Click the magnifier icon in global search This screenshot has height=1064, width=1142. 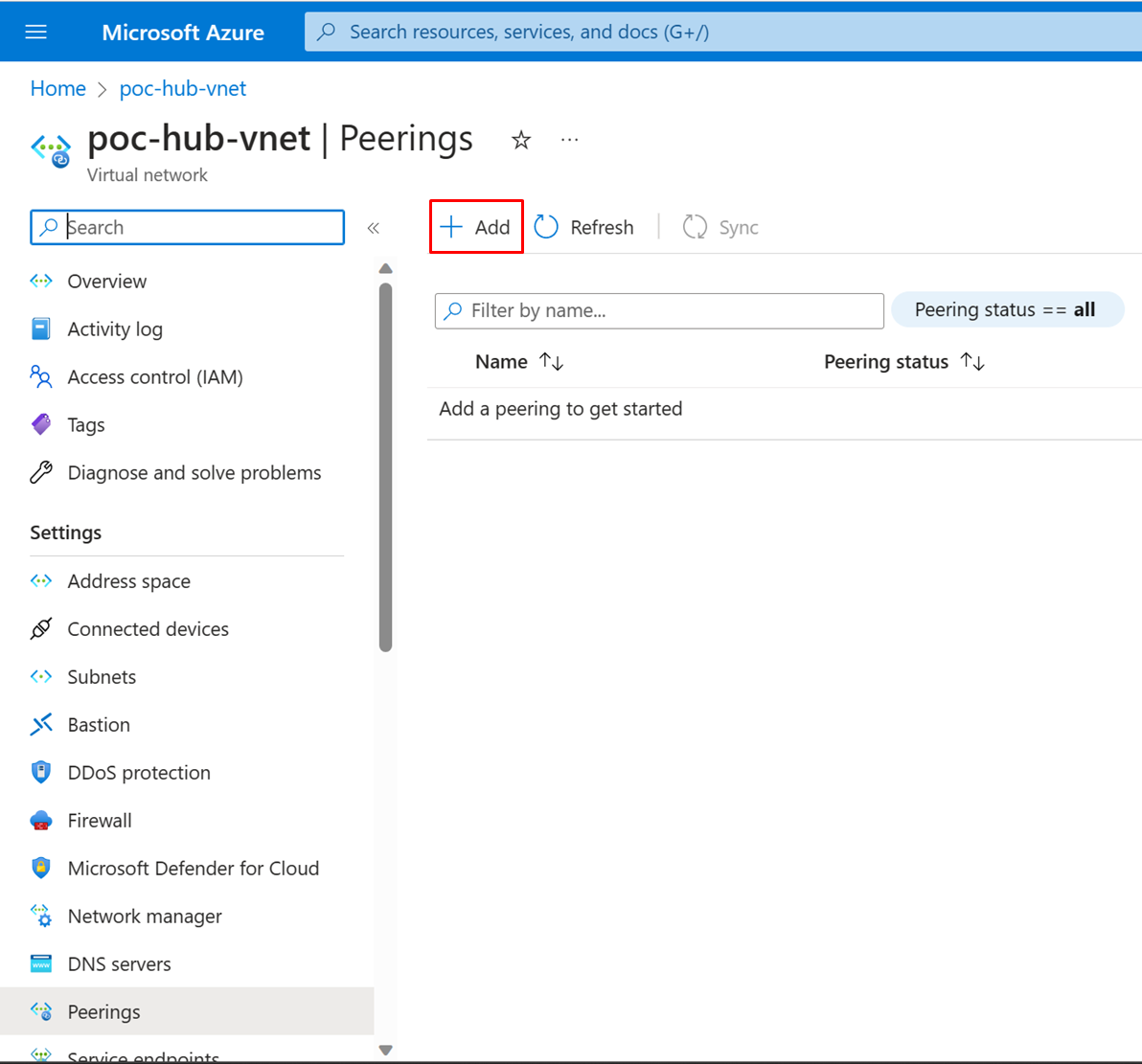click(327, 32)
